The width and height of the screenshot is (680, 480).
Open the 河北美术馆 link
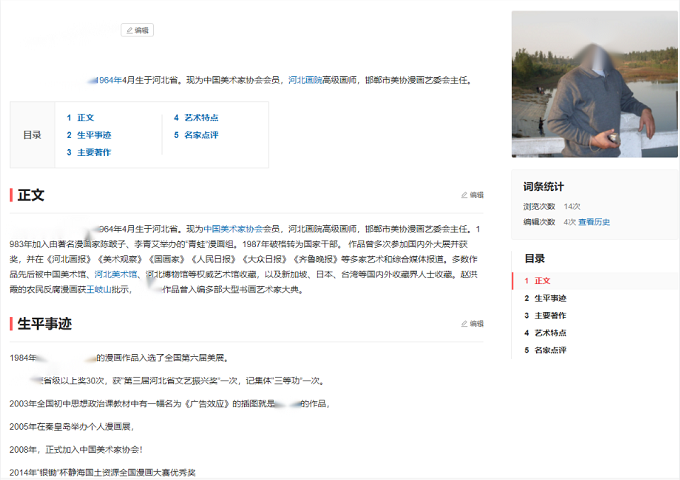116,274
